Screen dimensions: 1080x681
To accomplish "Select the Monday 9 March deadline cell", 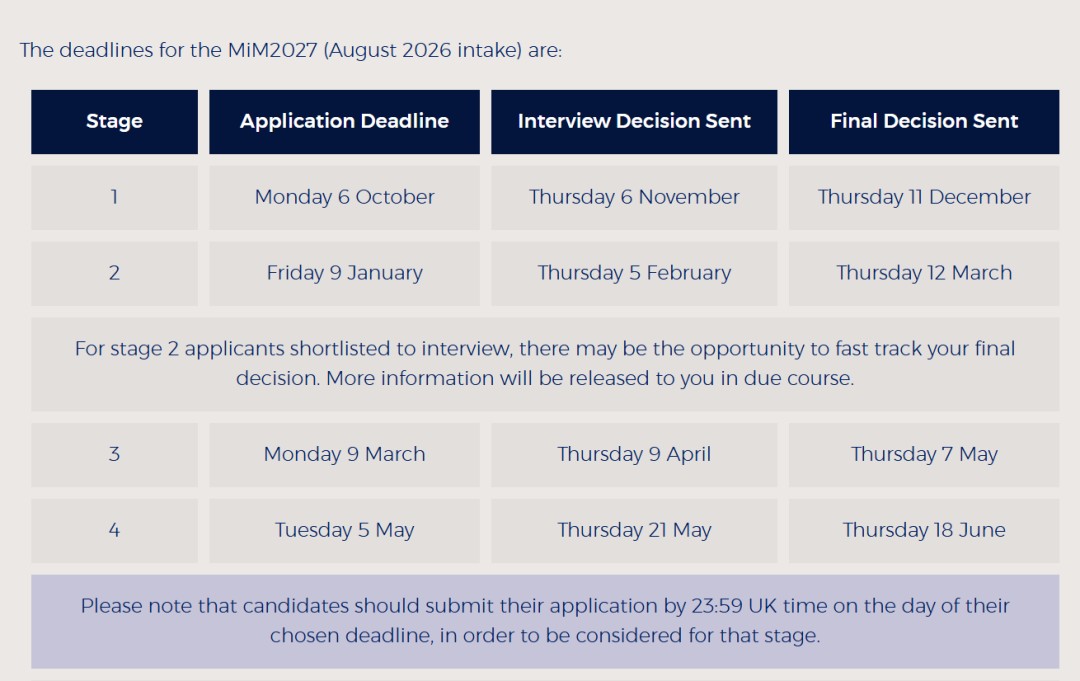I will (x=344, y=454).
